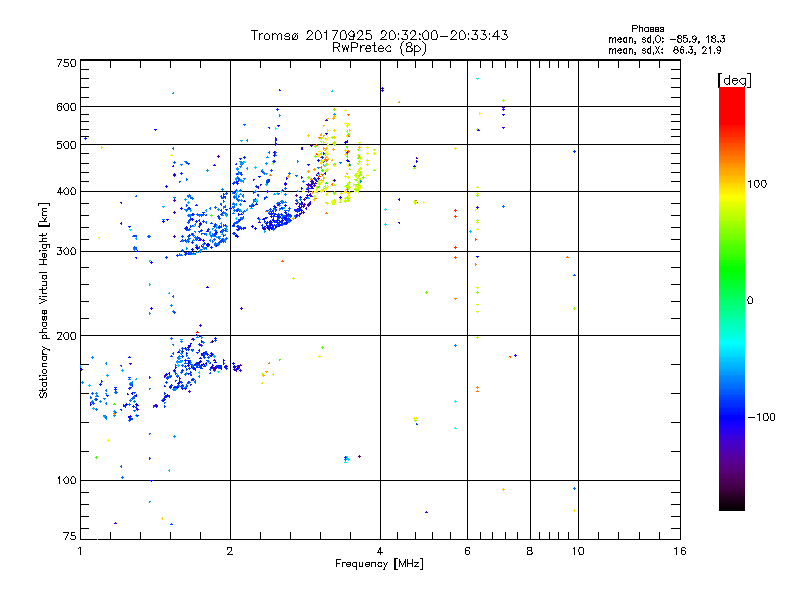Image resolution: width=800 pixels, height=600 pixels.
Task: Click the y-axis tick label '400'
Action: tap(66, 192)
